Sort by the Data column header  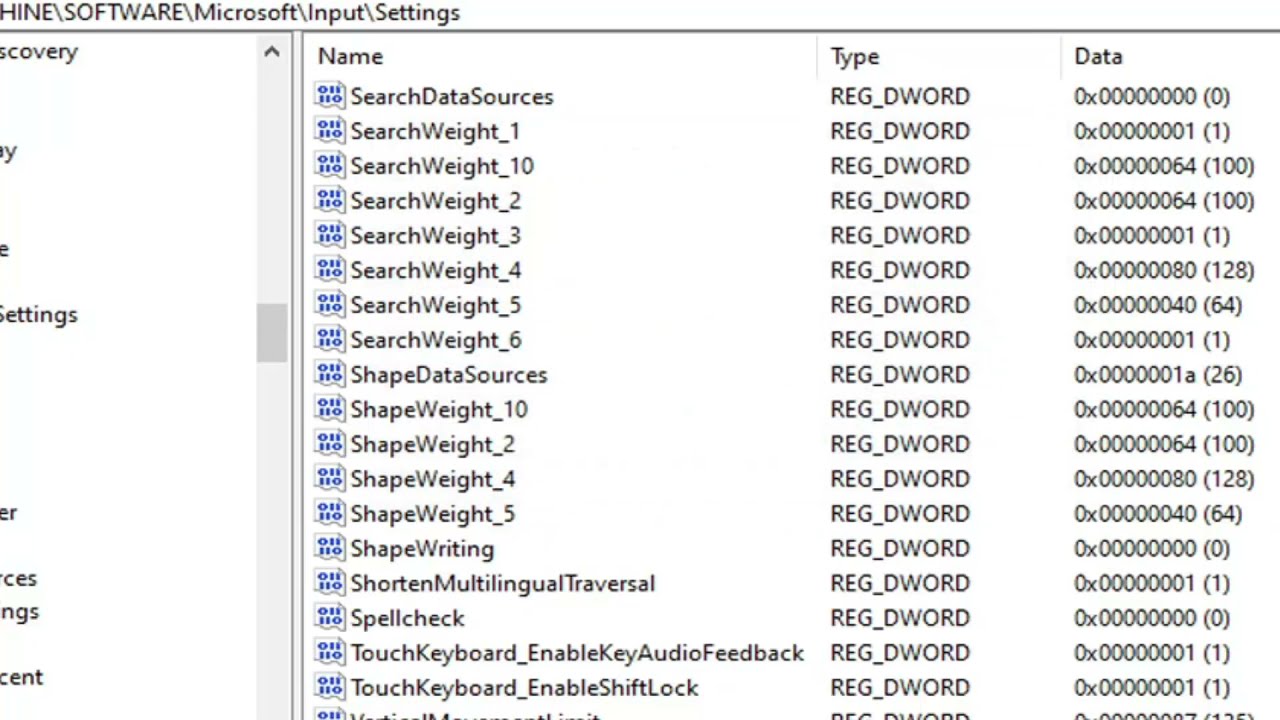pyautogui.click(x=1172, y=57)
